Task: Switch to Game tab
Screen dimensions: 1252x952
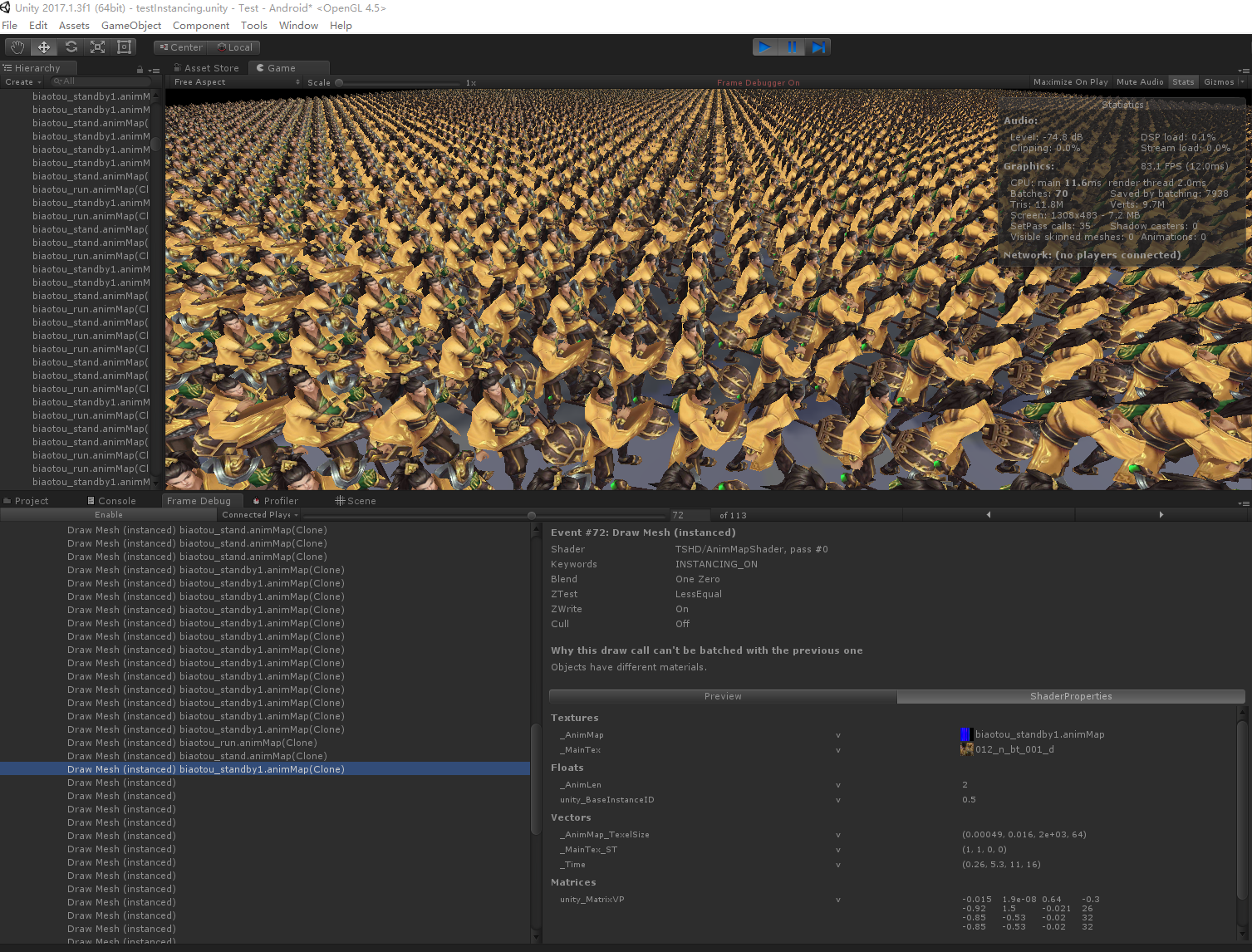Action: pyautogui.click(x=288, y=68)
